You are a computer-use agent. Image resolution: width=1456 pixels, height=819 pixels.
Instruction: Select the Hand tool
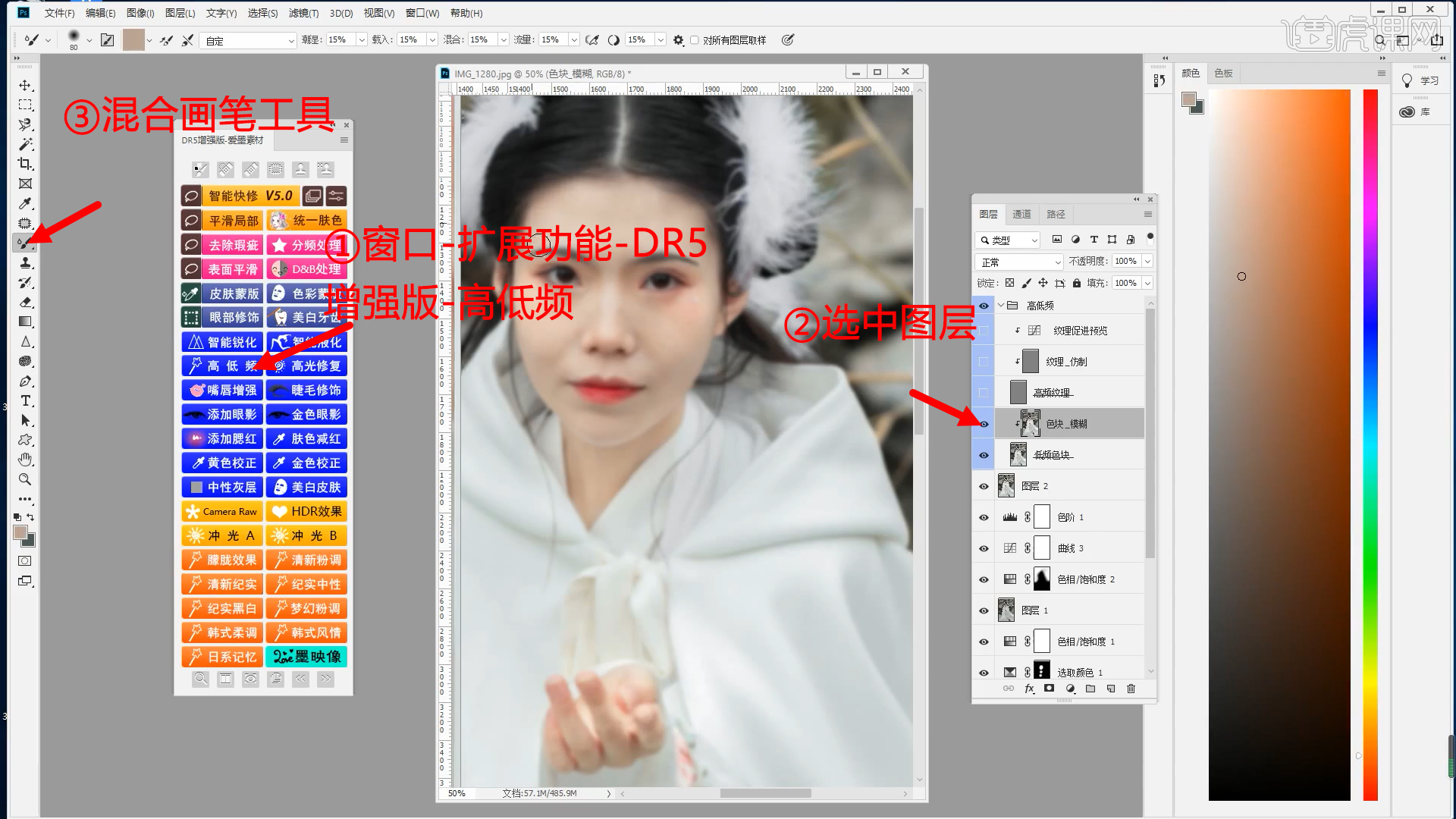click(x=25, y=460)
